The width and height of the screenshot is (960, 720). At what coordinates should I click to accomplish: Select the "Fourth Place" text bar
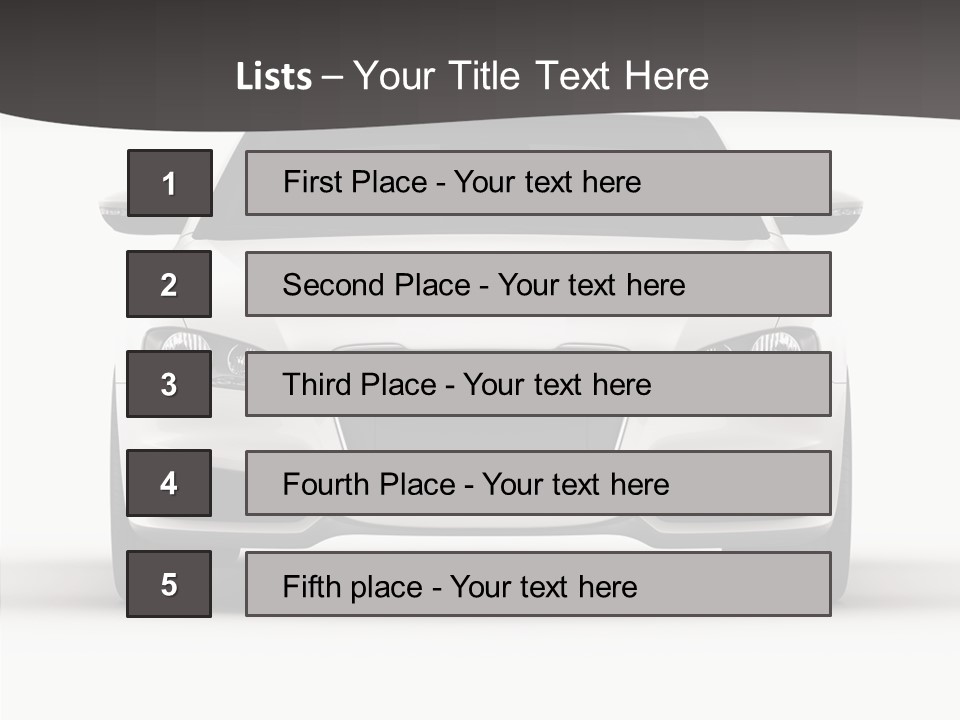pyautogui.click(x=538, y=483)
